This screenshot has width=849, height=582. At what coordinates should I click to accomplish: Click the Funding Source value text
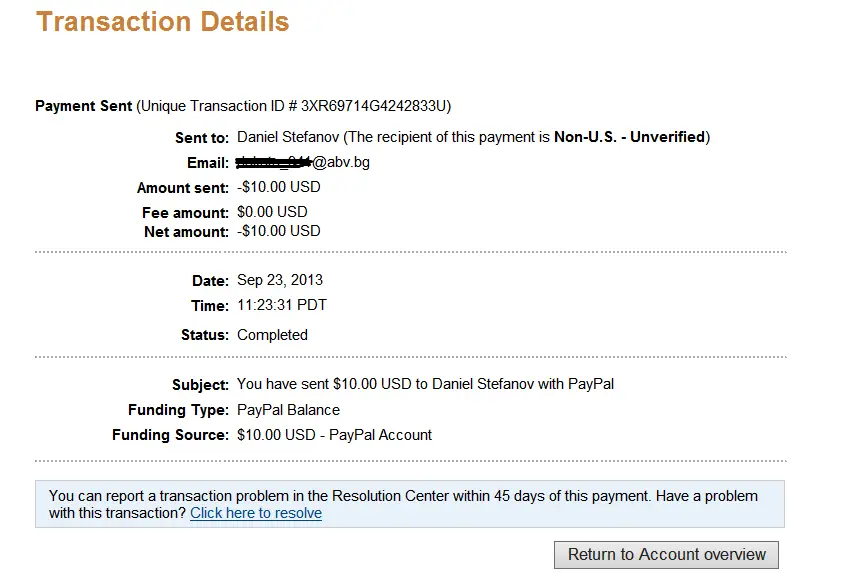(x=334, y=435)
